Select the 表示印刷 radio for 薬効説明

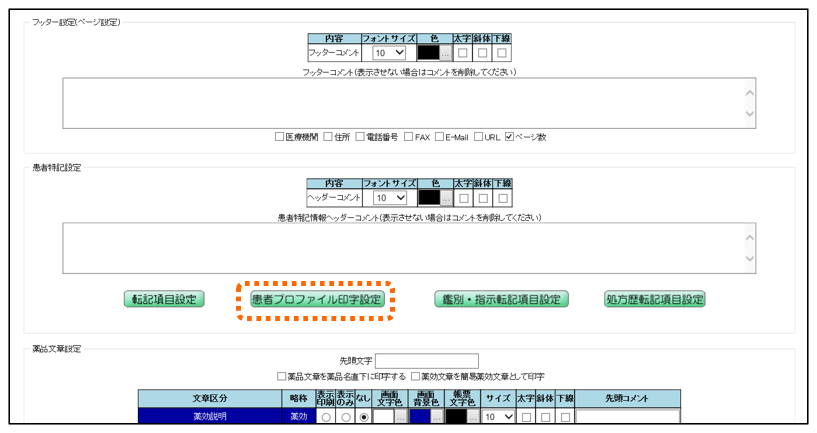[x=325, y=417]
